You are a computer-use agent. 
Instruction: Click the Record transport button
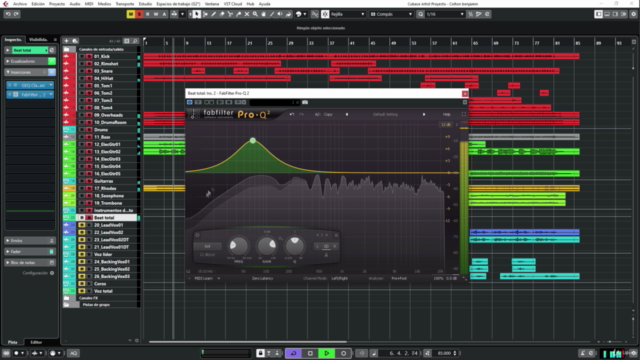click(x=343, y=353)
